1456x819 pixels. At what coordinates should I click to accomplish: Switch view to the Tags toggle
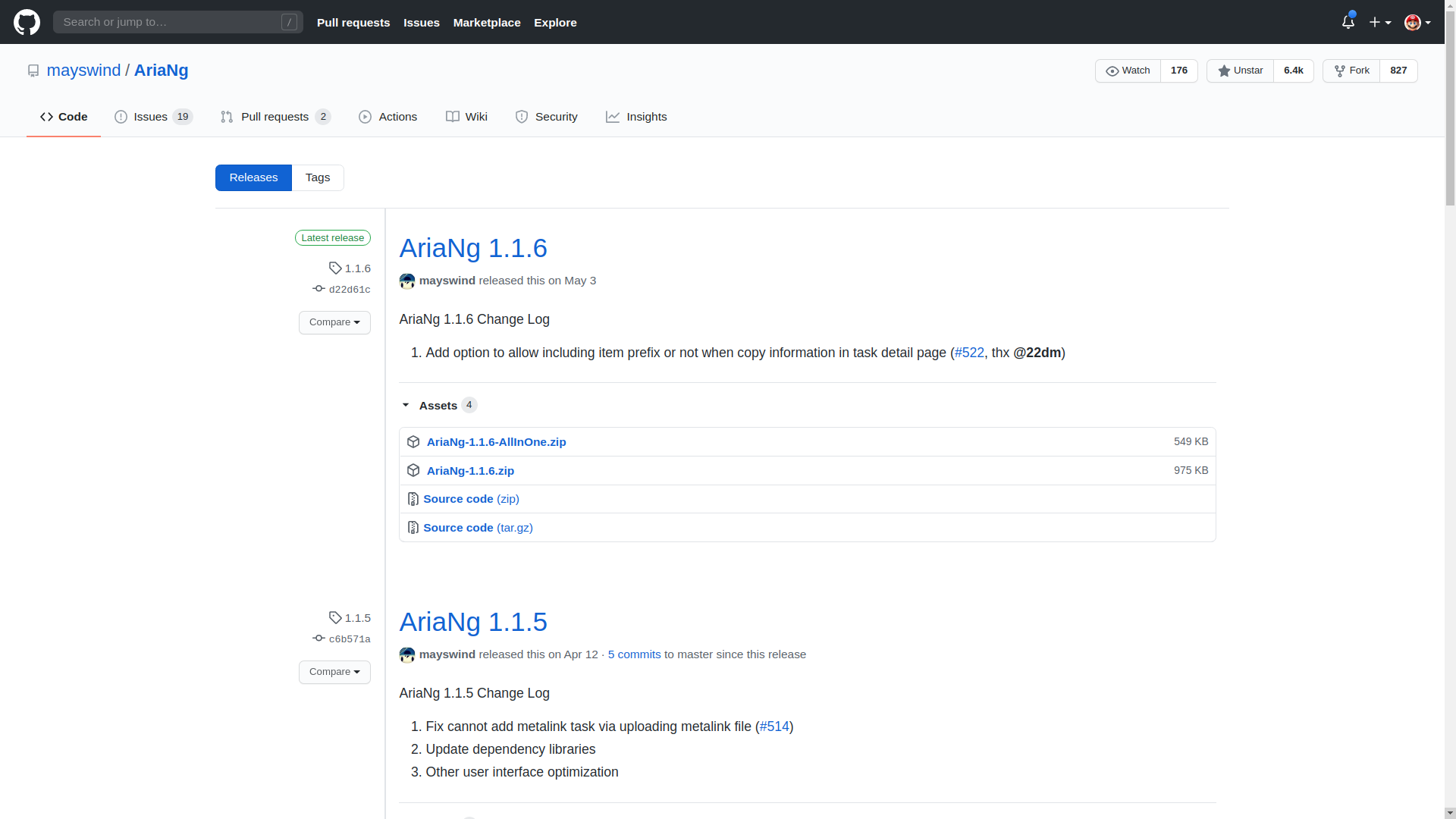(x=318, y=177)
